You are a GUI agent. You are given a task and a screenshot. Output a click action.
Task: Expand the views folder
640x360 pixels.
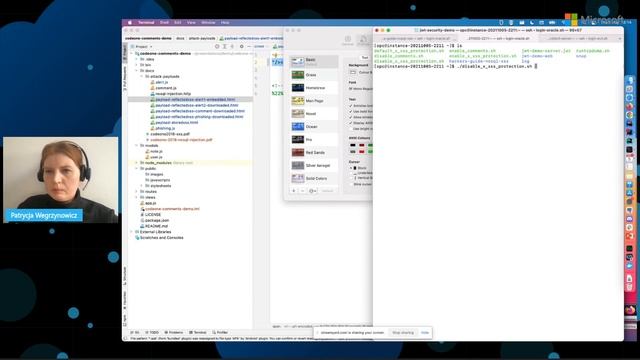pos(137,197)
